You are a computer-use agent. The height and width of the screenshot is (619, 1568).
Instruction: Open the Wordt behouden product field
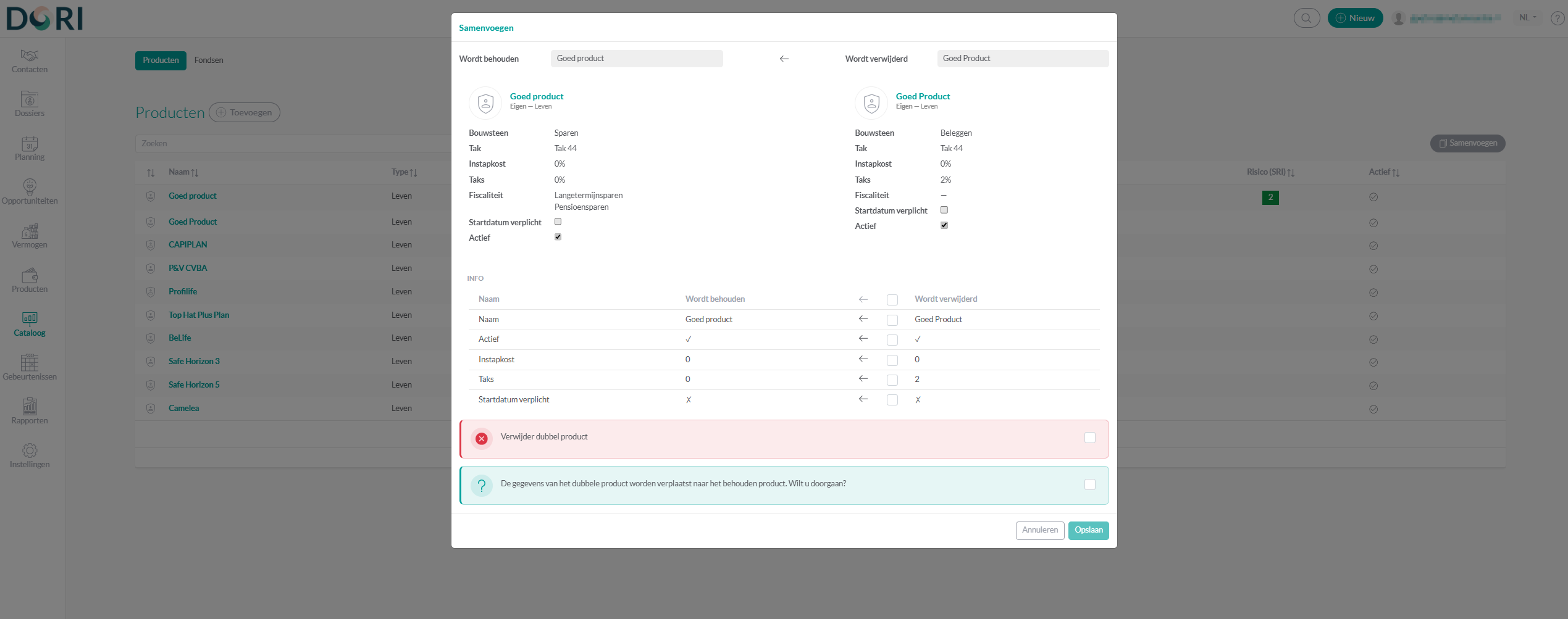(636, 59)
